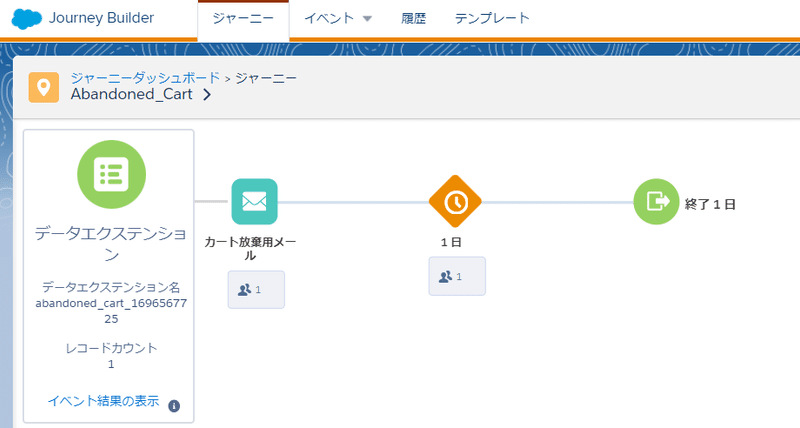
Task: Switch to the 履歴 tab
Action: [x=413, y=18]
